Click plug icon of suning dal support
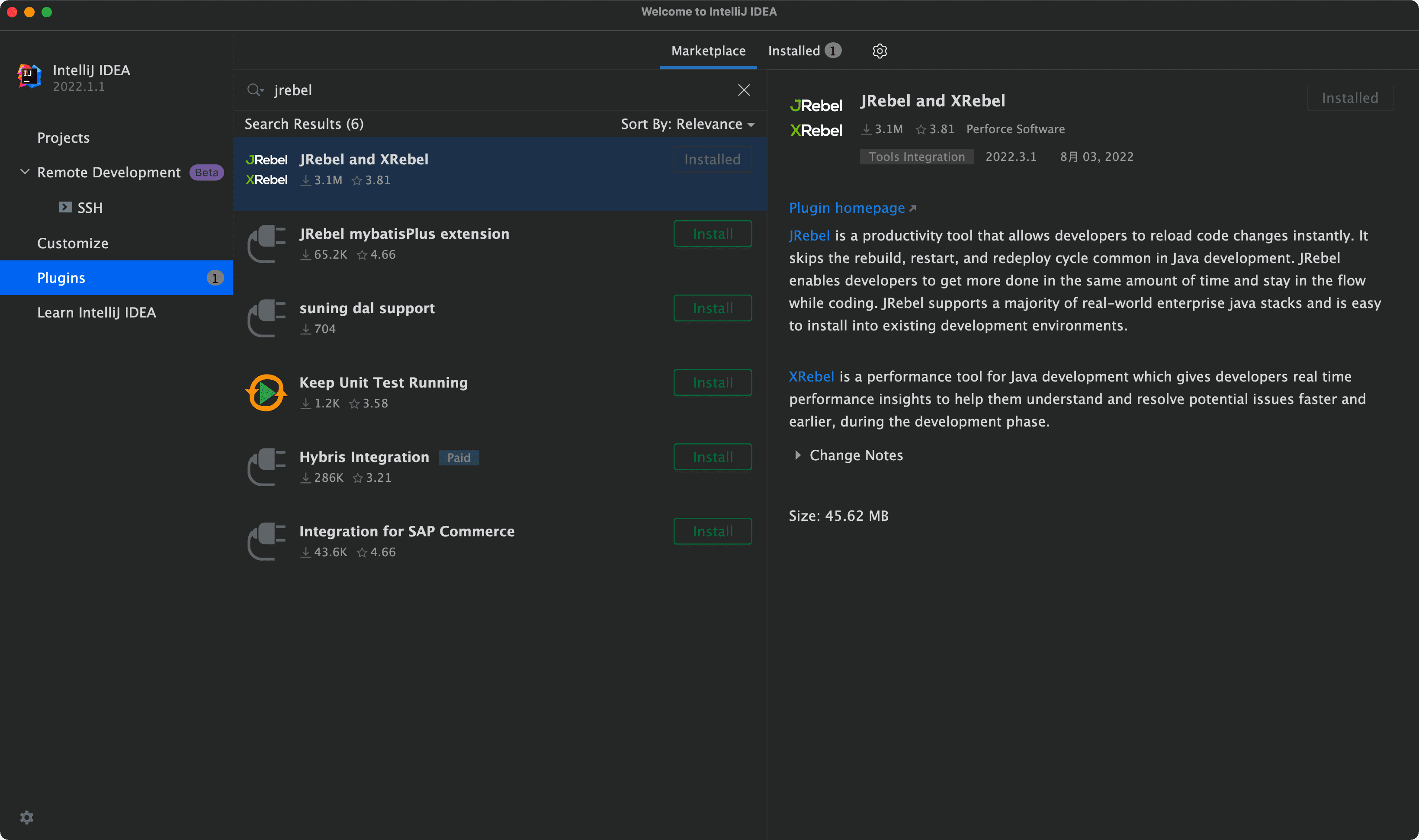Viewport: 1419px width, 840px height. coord(266,318)
